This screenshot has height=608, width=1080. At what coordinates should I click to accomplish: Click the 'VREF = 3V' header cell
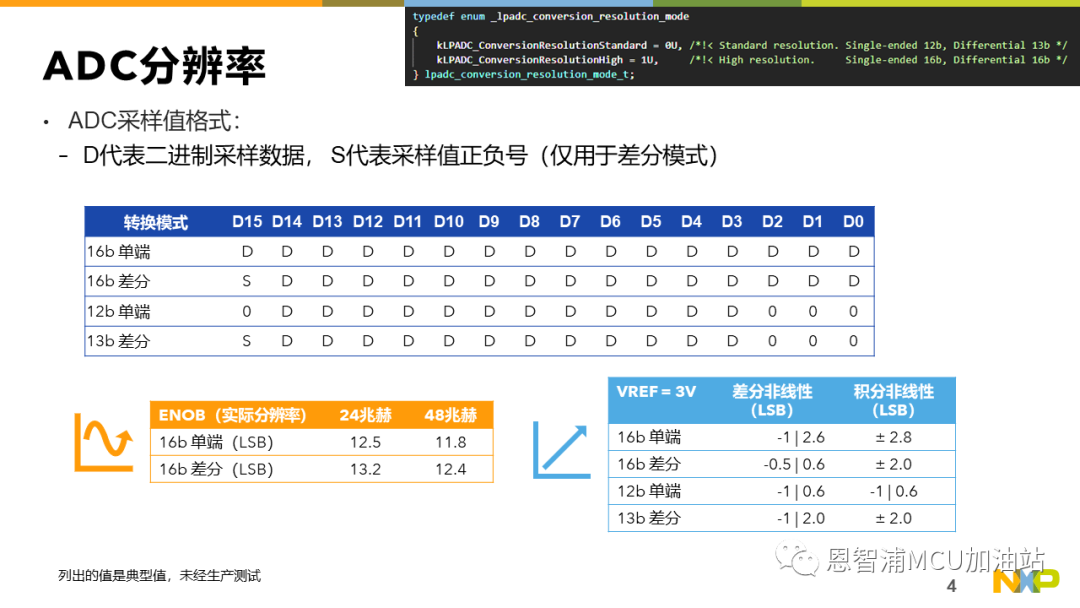pos(656,392)
